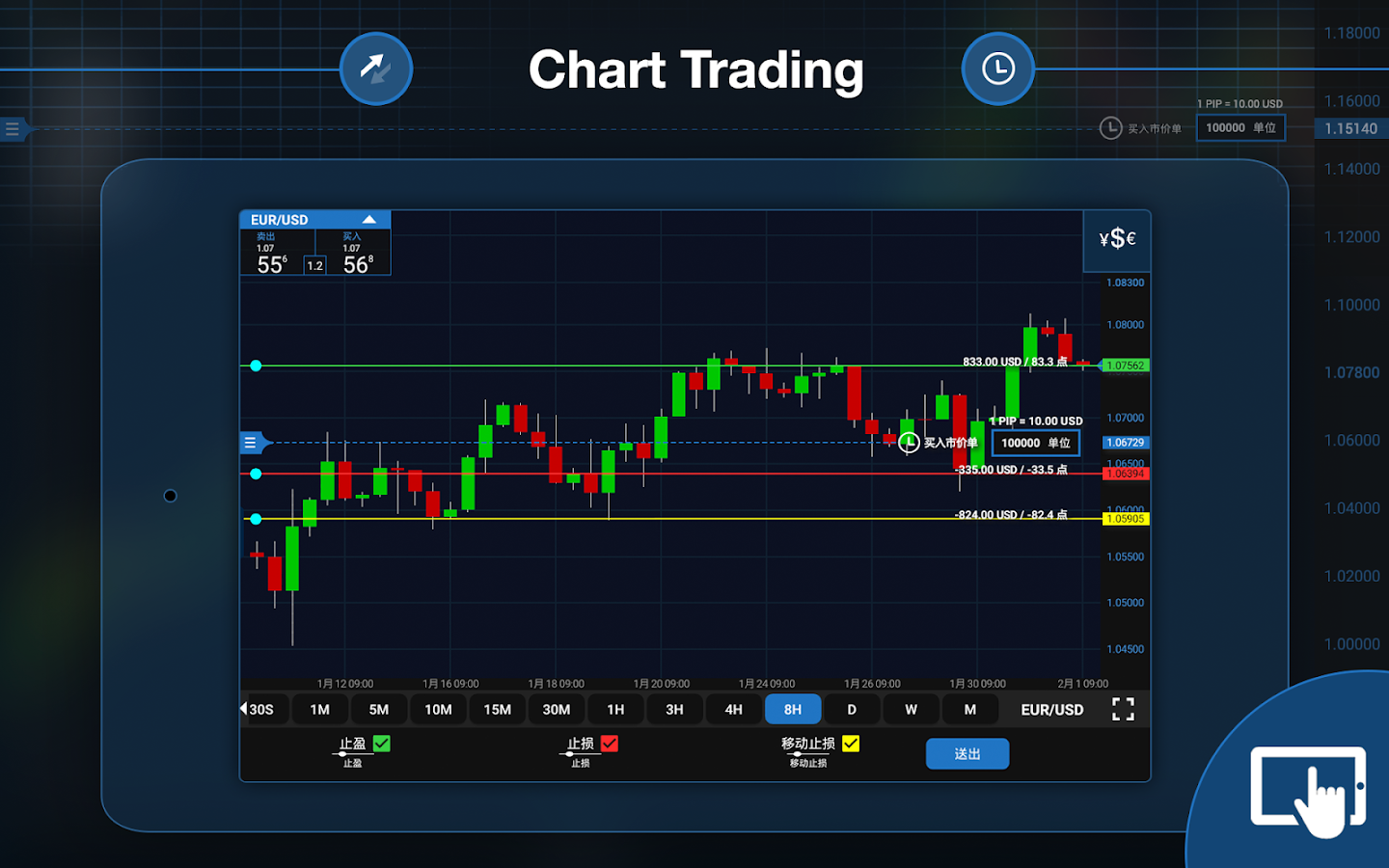Click the round clock icon beside the title
Screen dimensions: 1389x868
(x=998, y=68)
